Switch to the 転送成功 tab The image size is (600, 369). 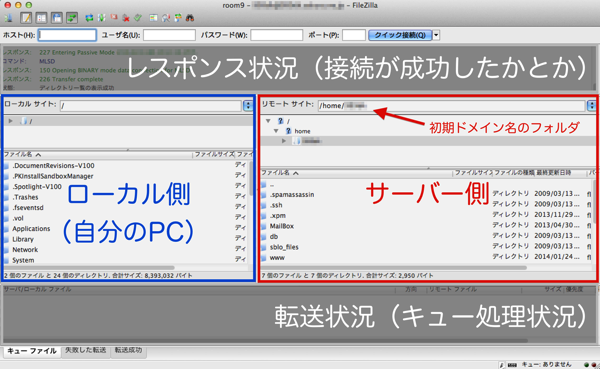(129, 350)
